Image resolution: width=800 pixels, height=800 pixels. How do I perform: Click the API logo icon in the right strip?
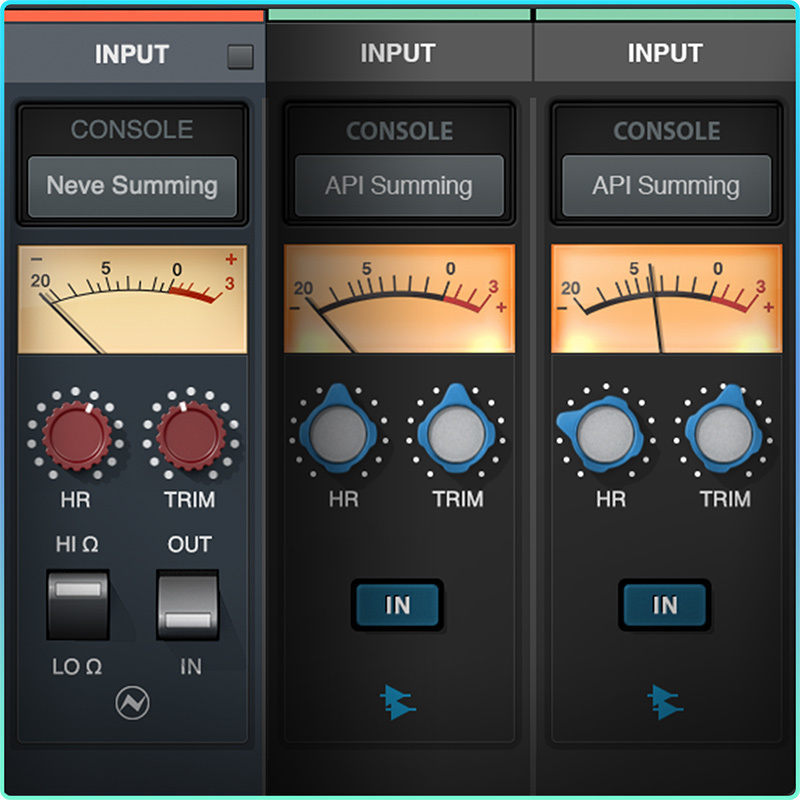pyautogui.click(x=665, y=702)
